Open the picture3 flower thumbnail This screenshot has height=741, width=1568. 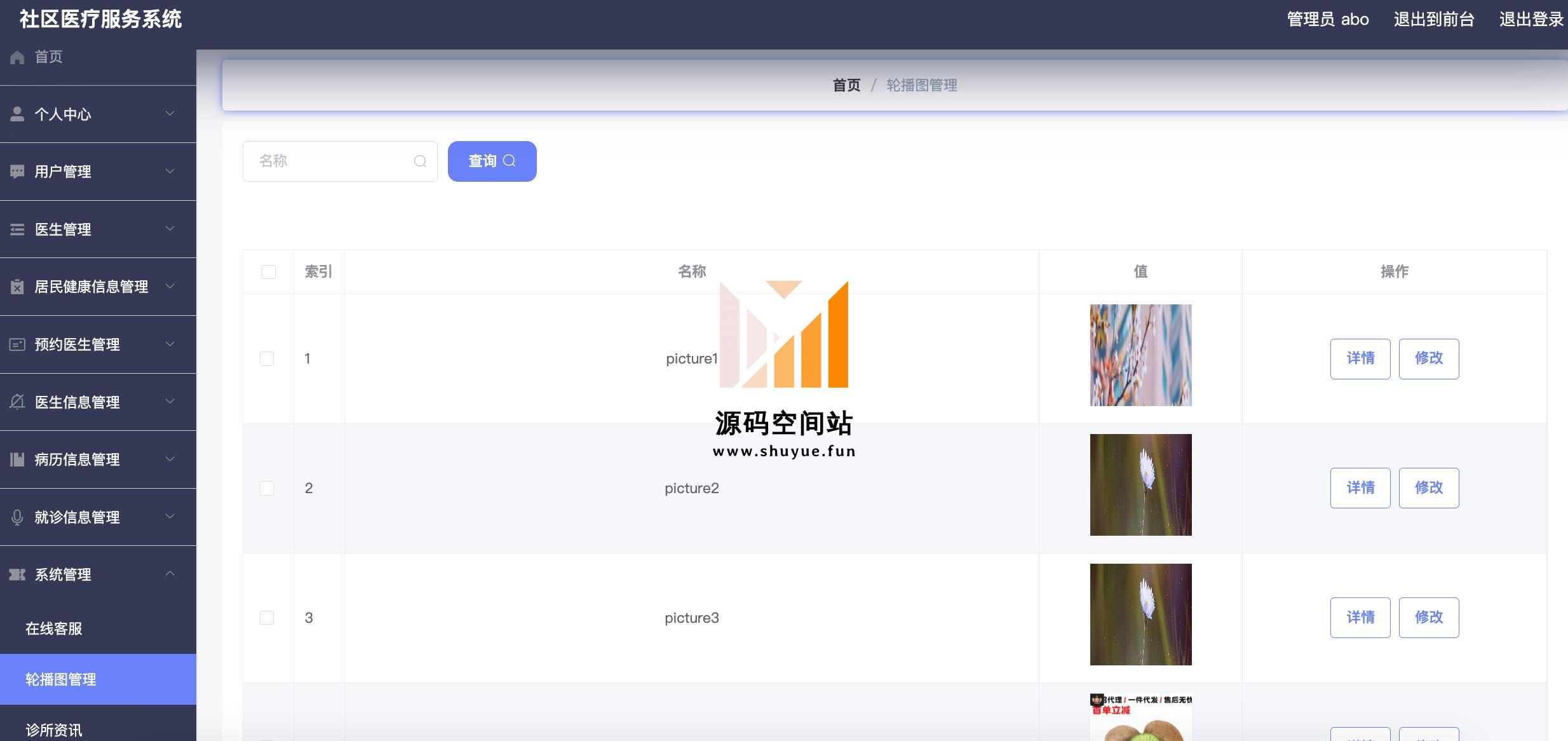pyautogui.click(x=1141, y=615)
